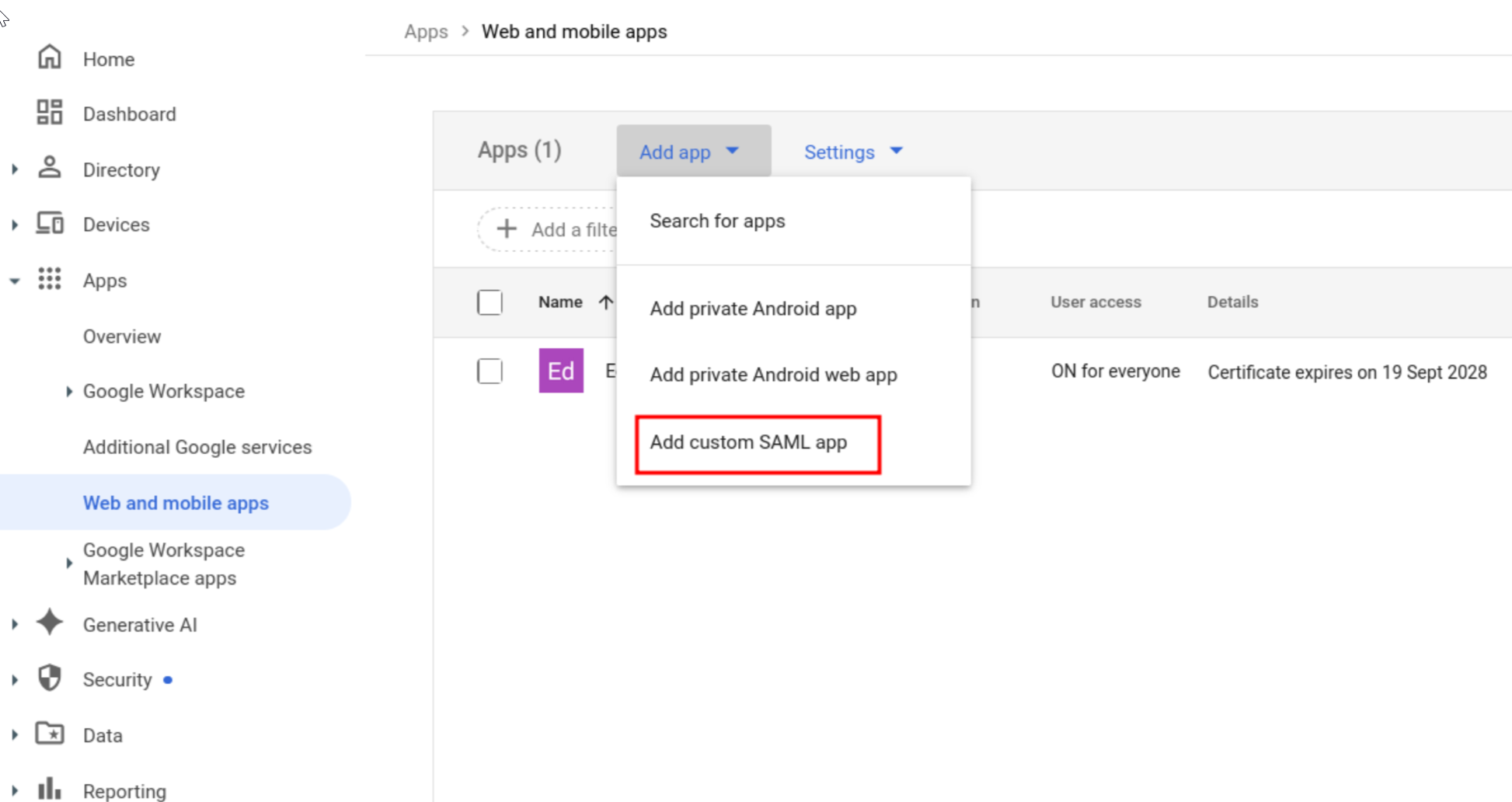
Task: Expand the Generative AI section arrow
Action: click(15, 624)
